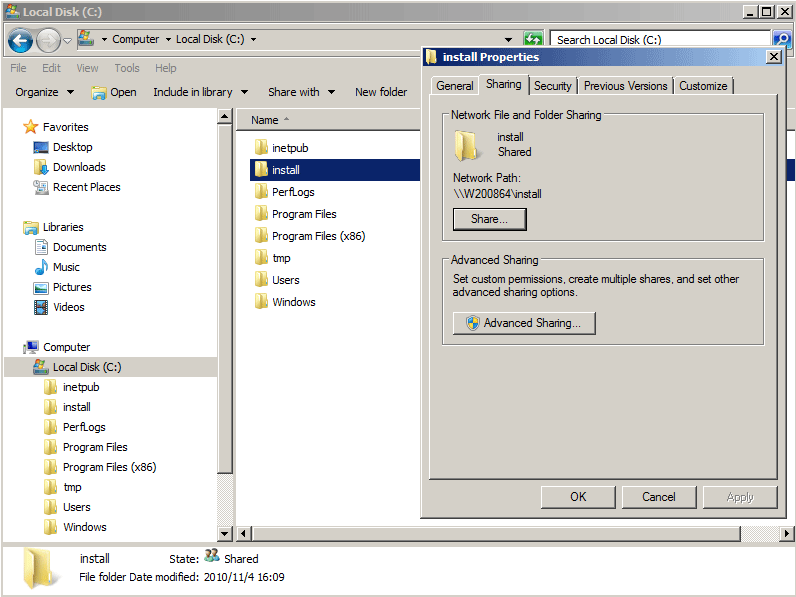Image resolution: width=796 pixels, height=597 pixels.
Task: Select Libraries in navigation pane
Action: pyautogui.click(x=53, y=227)
